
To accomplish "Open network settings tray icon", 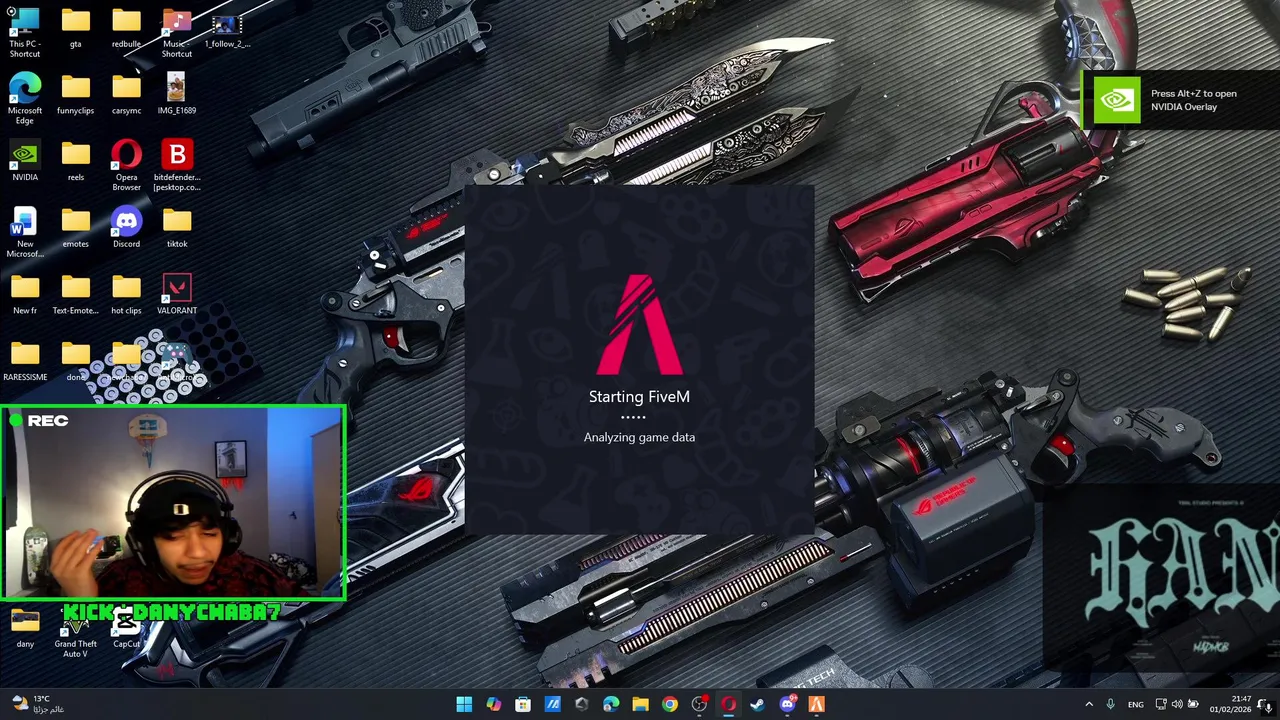I will coord(1161,705).
